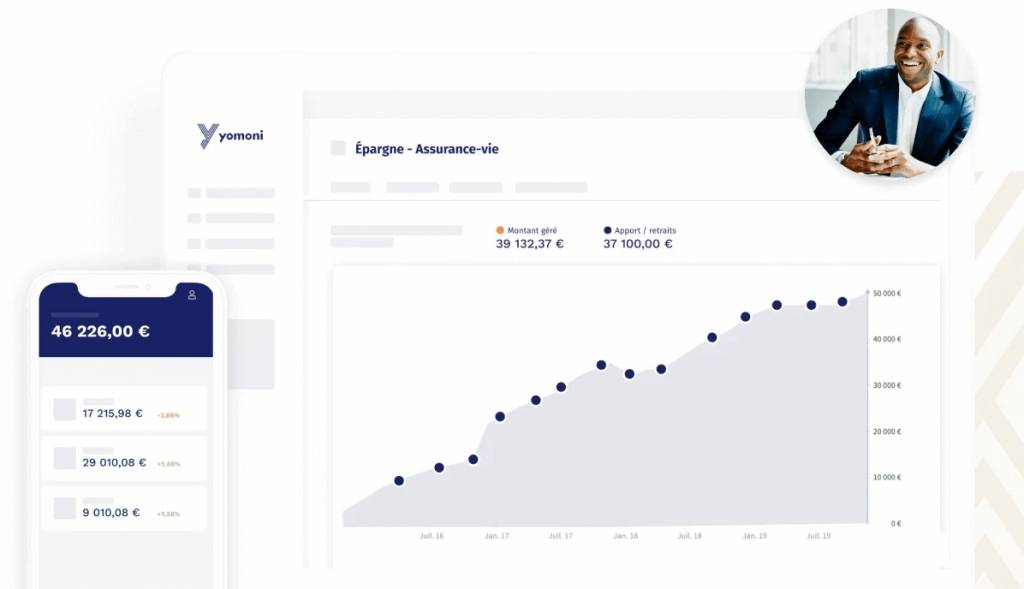The height and width of the screenshot is (589, 1024).
Task: Click the orange Montant géré legend dot
Action: 500,230
